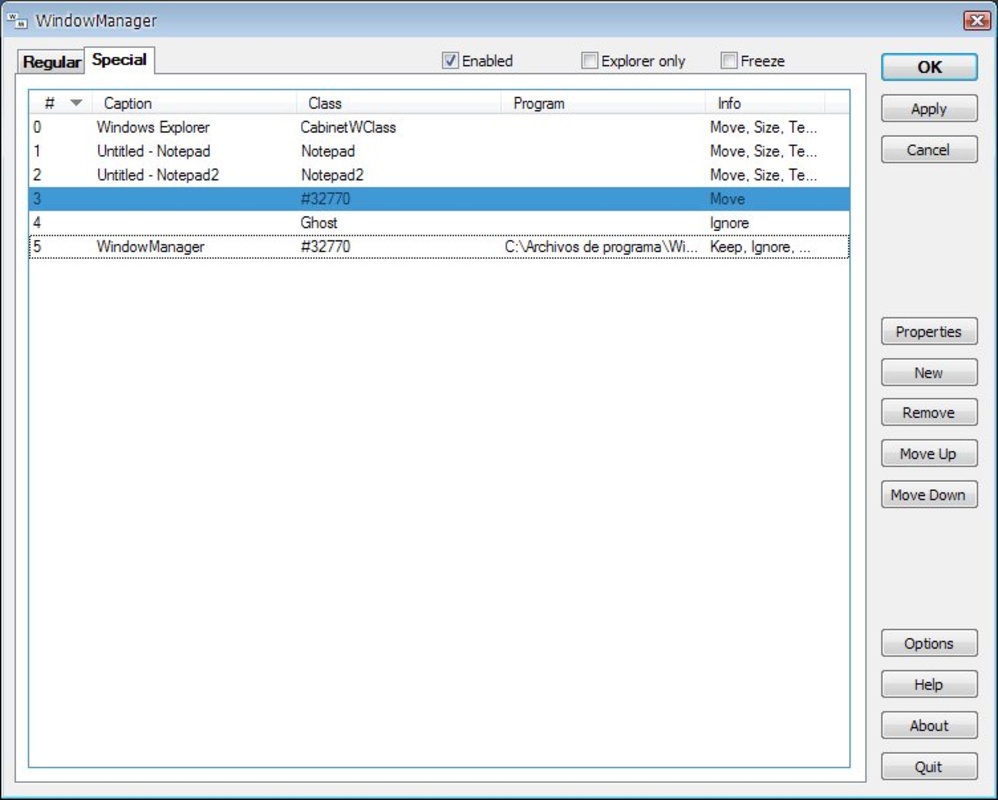Click the # column sort arrow

coord(76,103)
